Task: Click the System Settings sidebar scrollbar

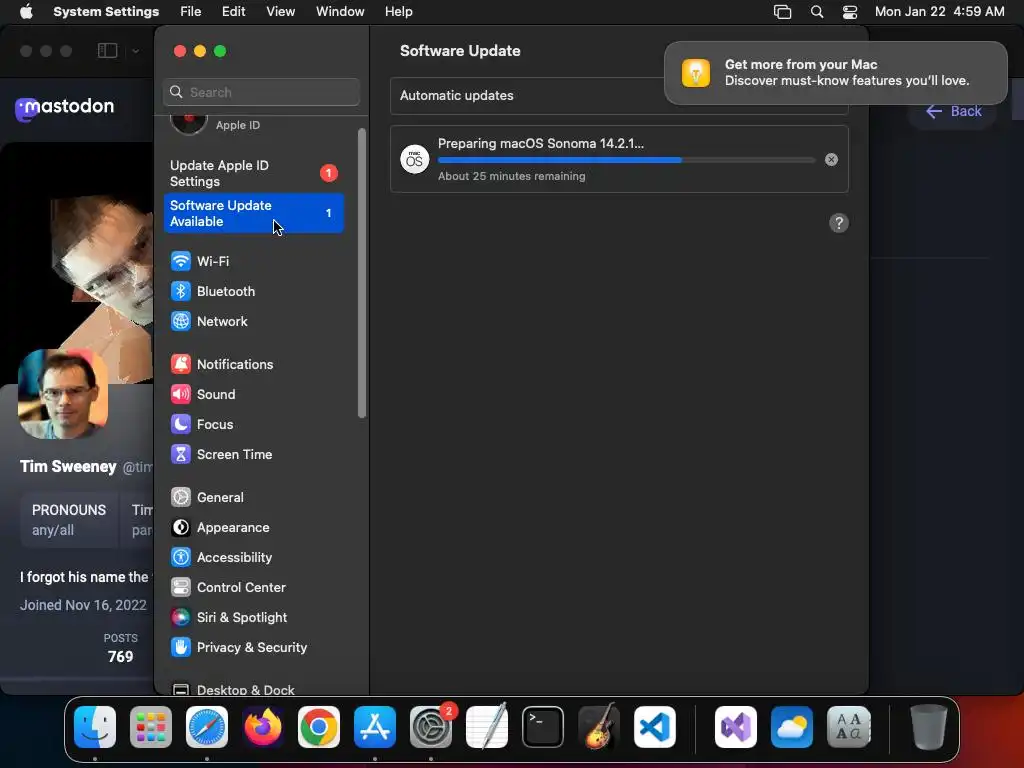Action: [361, 273]
